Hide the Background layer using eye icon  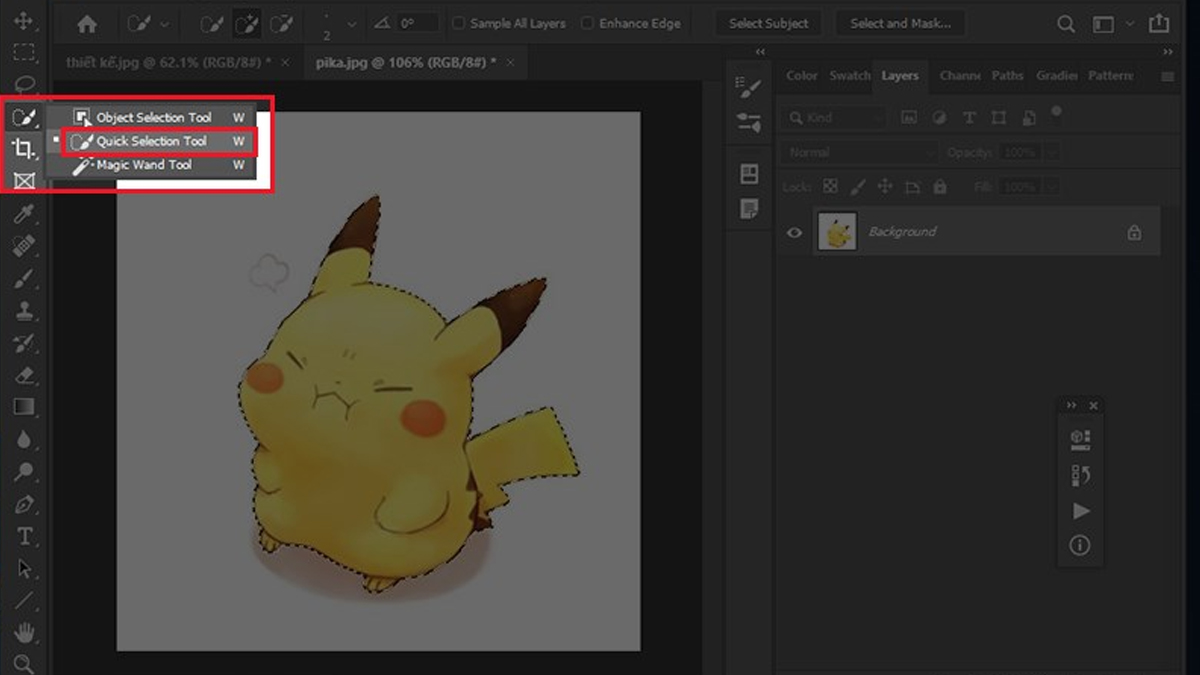(x=794, y=232)
